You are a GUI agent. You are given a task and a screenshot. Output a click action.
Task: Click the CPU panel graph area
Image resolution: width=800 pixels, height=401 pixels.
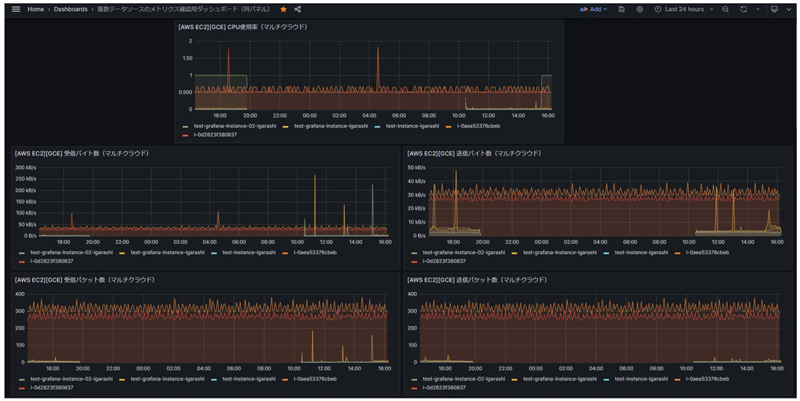[373, 75]
